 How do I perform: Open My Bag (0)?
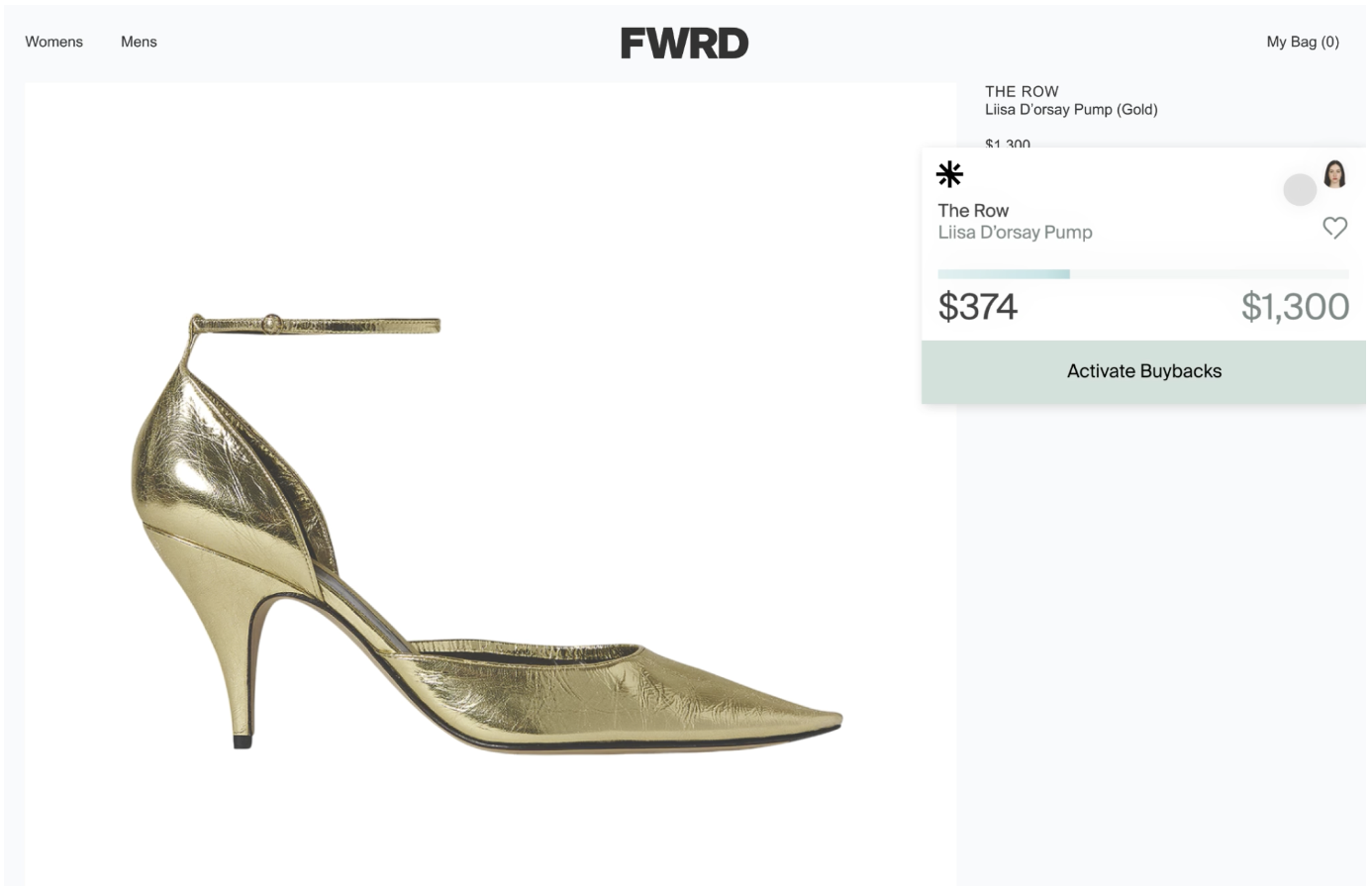pos(1302,42)
